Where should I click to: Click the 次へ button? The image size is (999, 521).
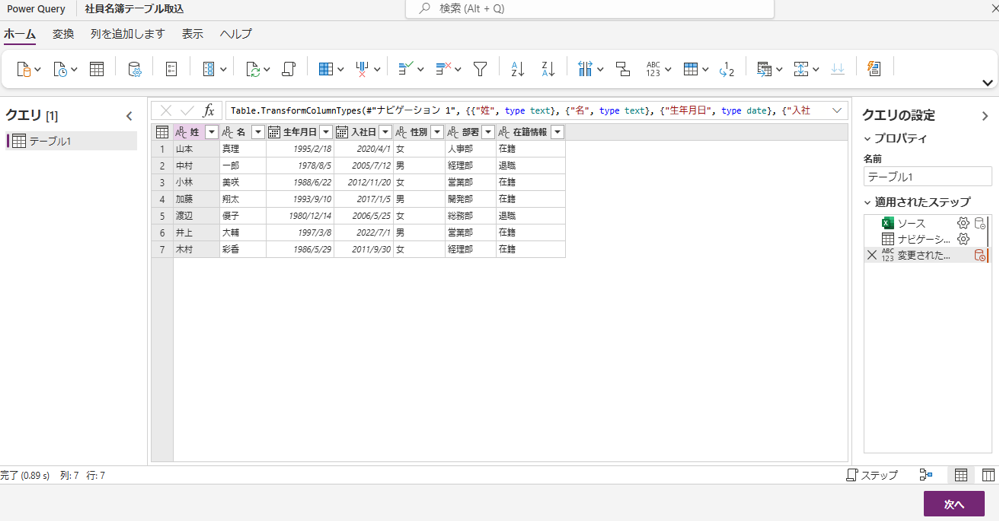click(954, 504)
